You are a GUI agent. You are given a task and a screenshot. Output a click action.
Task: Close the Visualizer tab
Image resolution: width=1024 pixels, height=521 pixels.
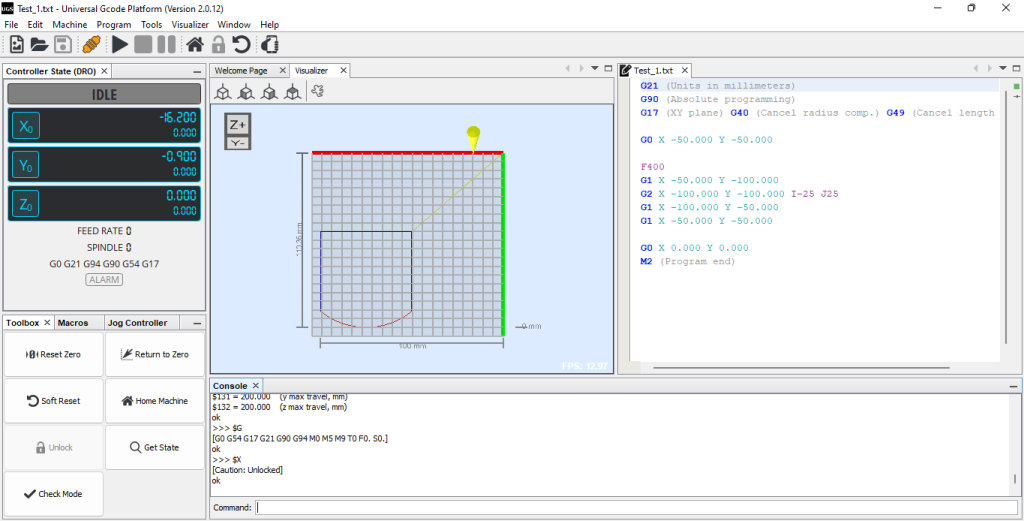342,71
